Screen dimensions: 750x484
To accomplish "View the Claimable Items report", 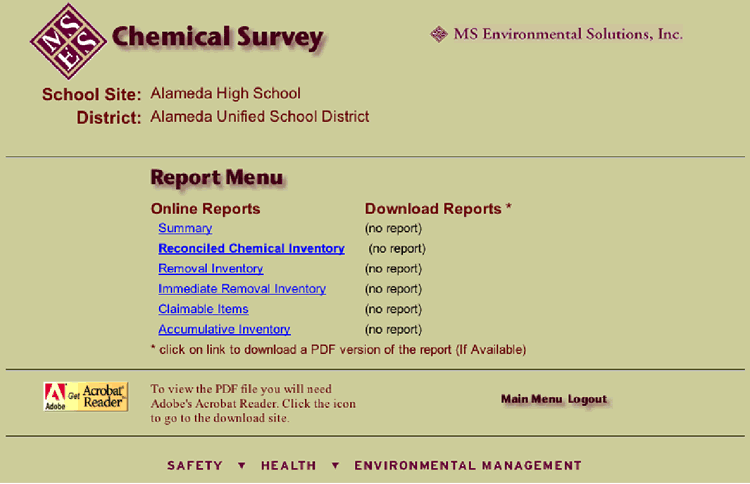I will (203, 309).
